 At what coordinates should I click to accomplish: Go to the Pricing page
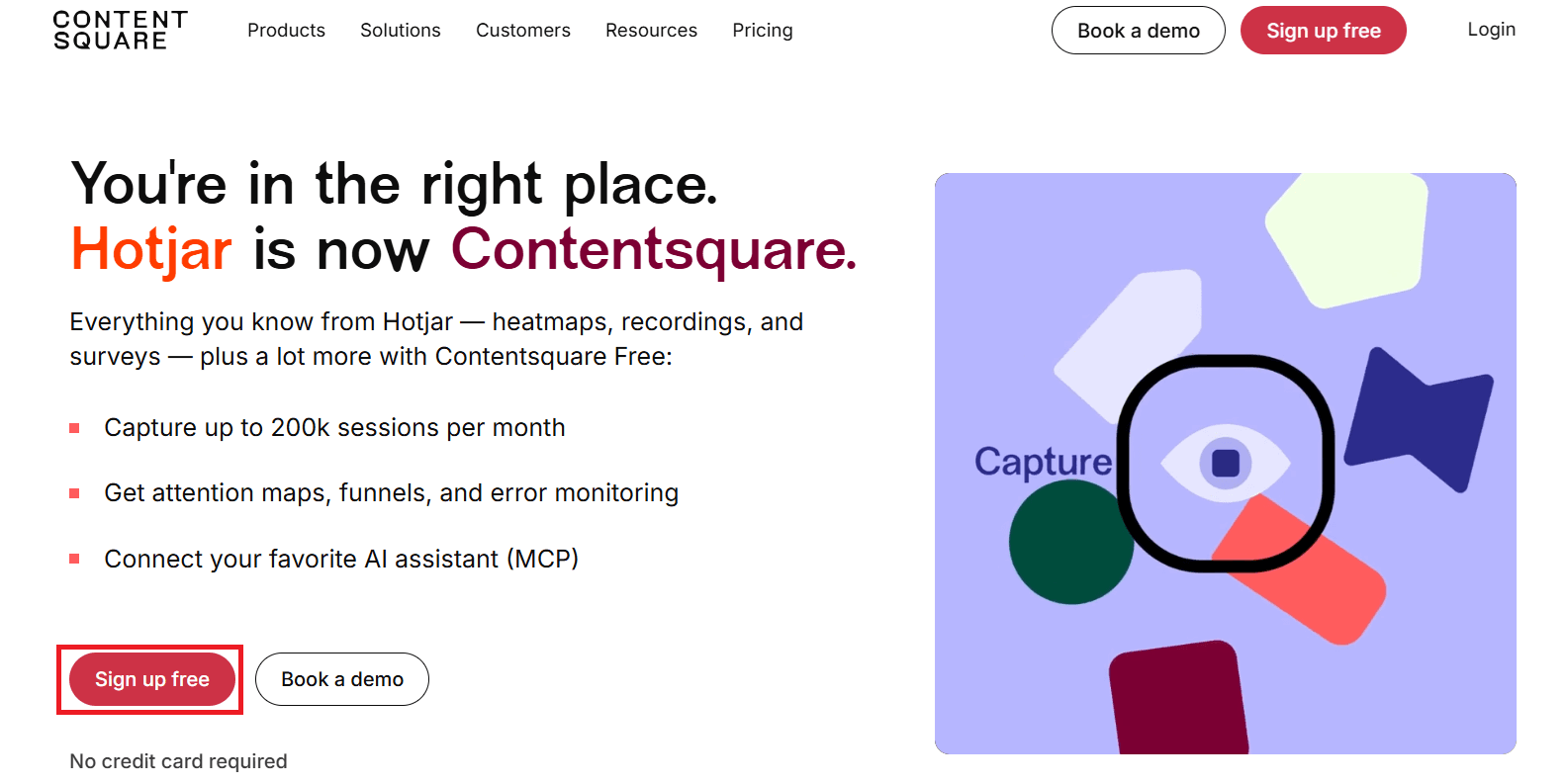coord(763,31)
